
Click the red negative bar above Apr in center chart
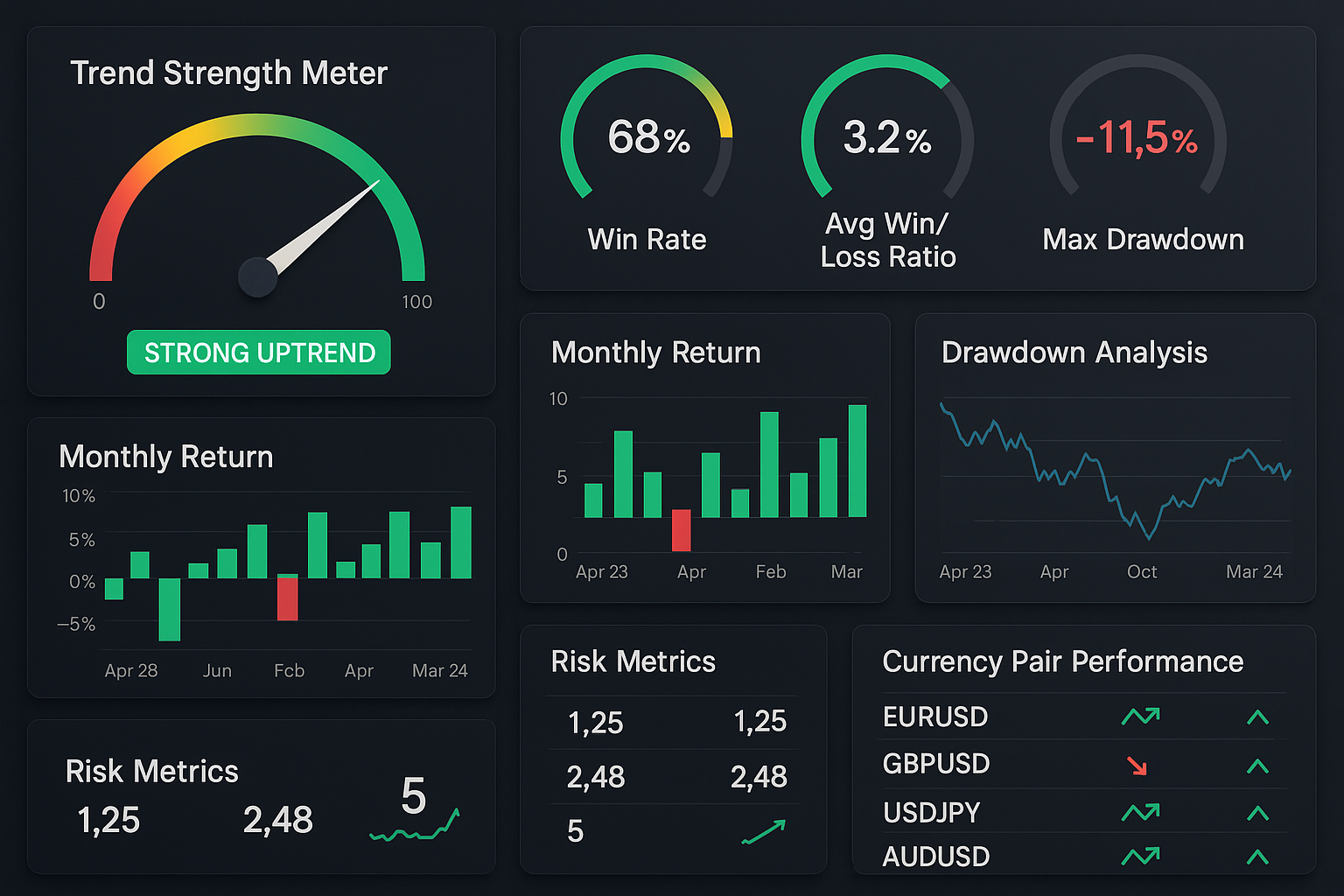pos(681,530)
